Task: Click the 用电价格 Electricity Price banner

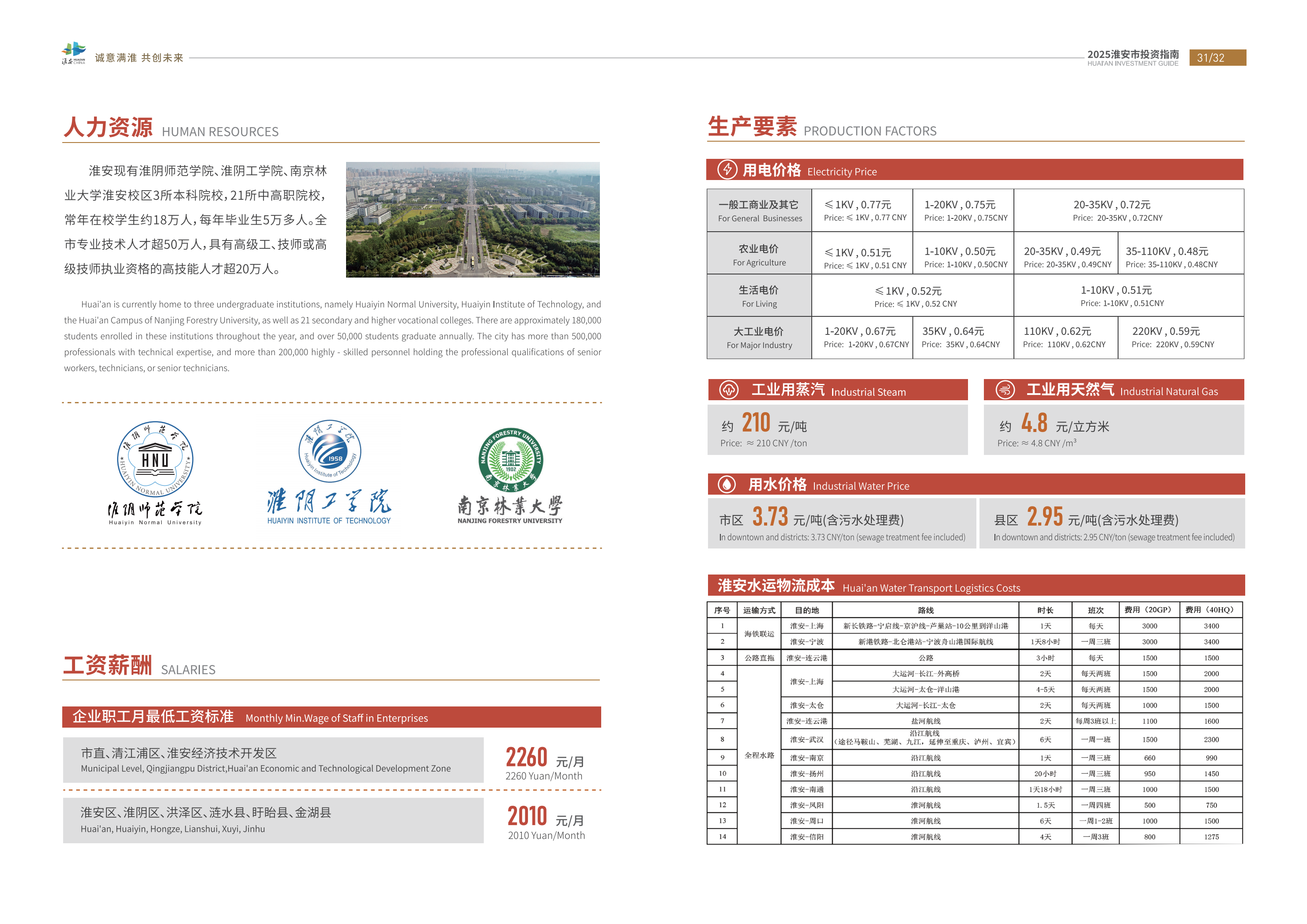Action: [x=975, y=169]
